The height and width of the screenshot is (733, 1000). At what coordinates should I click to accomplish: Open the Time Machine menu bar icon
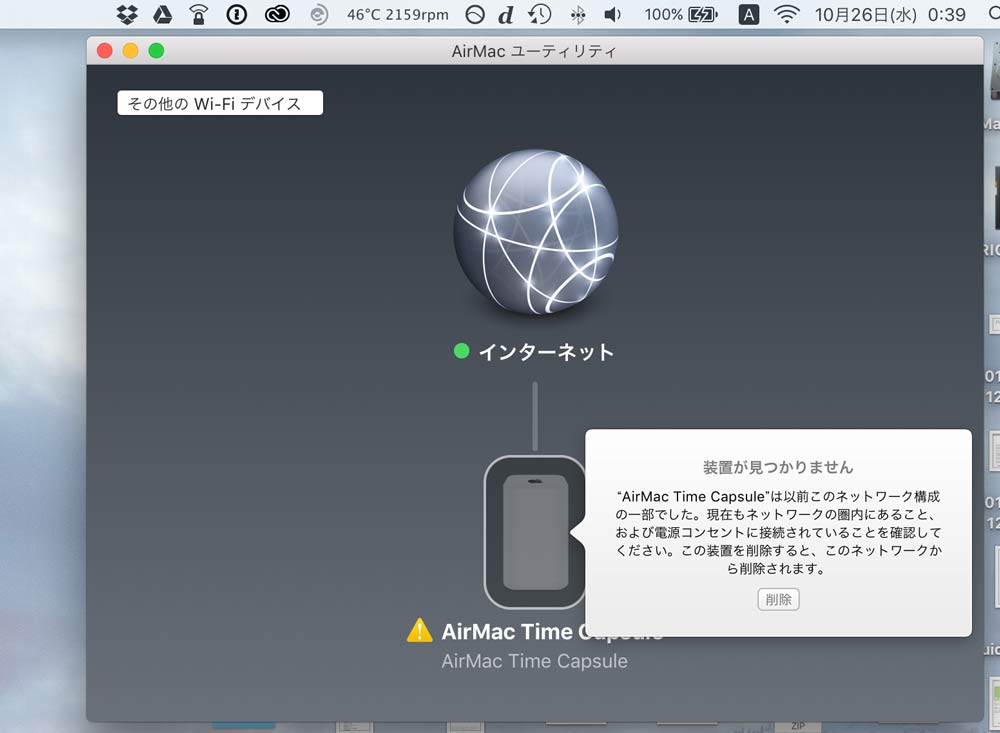pos(540,14)
